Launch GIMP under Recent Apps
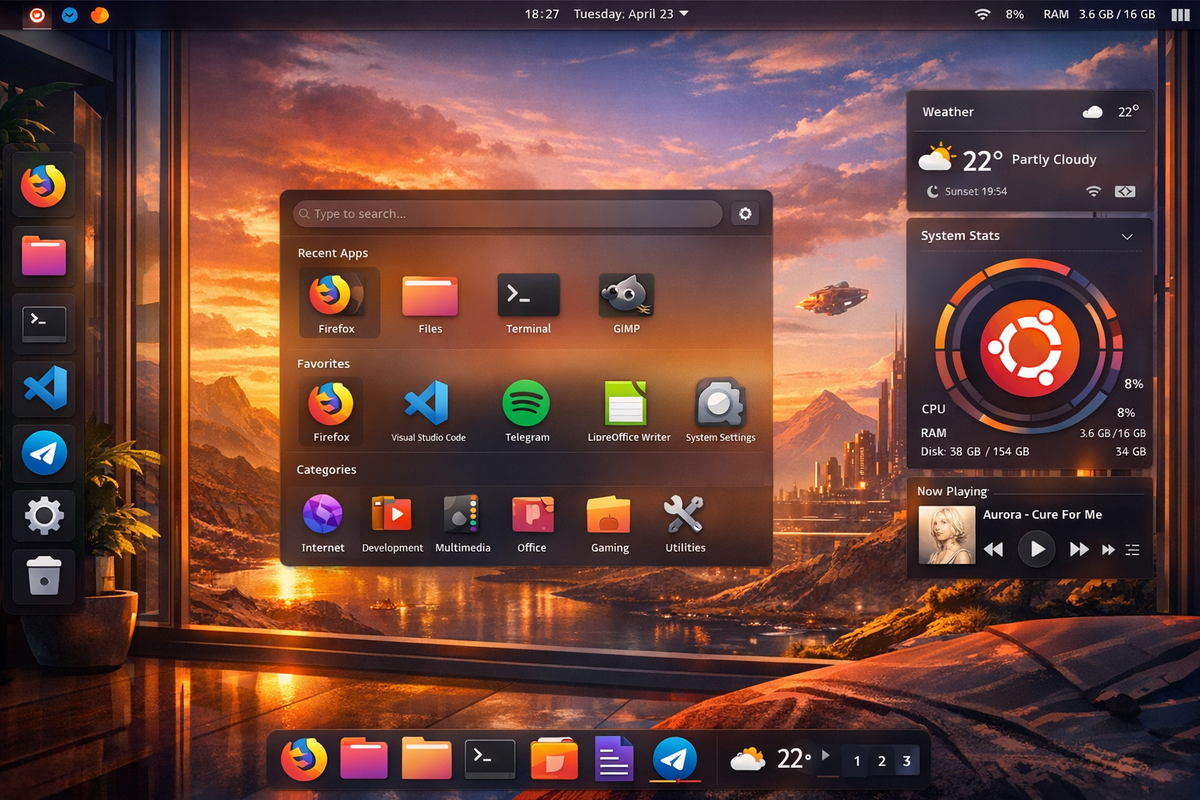Screen dimensions: 1200x800 (626, 304)
